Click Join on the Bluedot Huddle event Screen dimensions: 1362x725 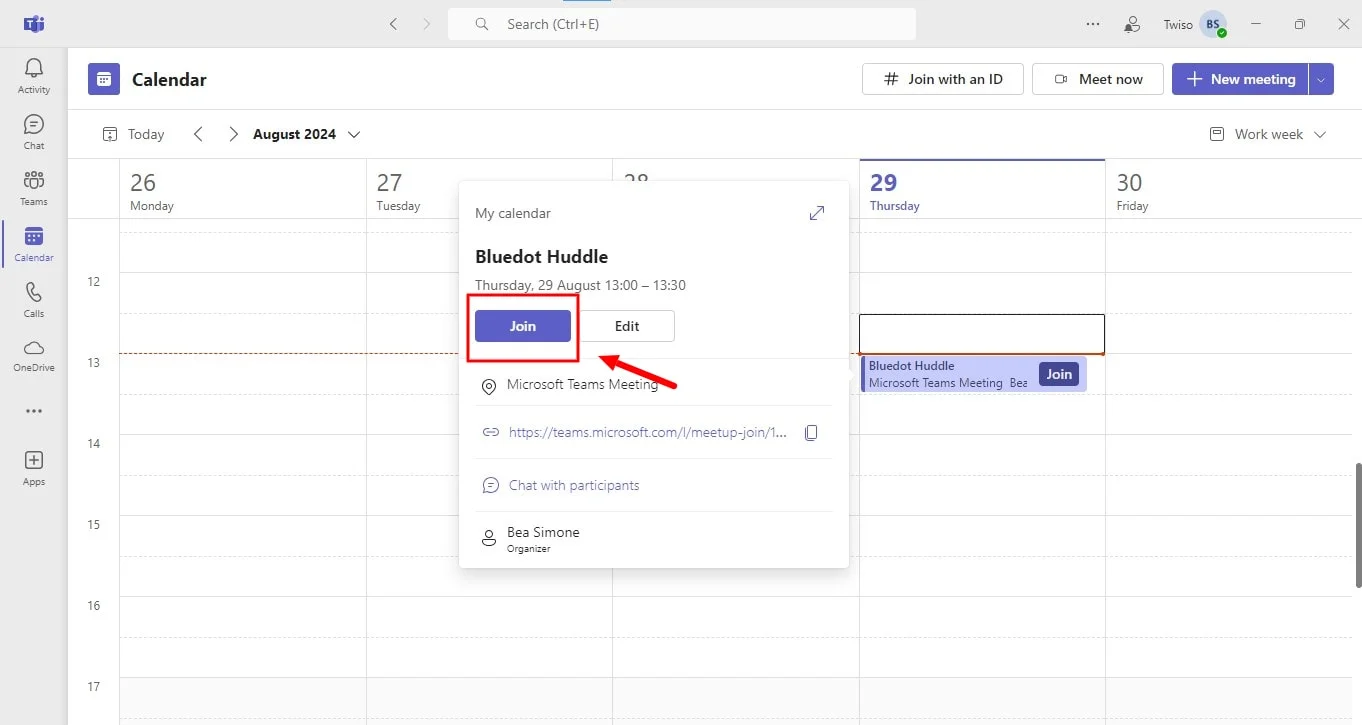click(1059, 374)
